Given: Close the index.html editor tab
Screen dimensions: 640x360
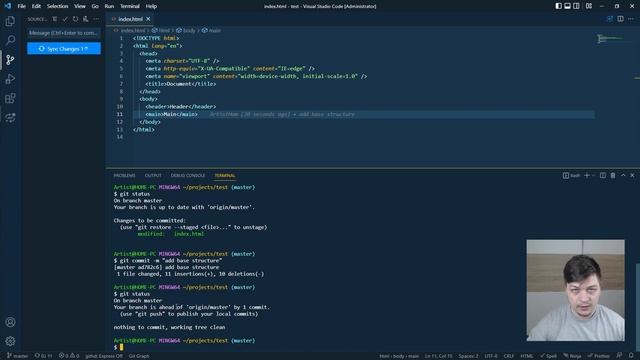Looking at the screenshot, I should [x=148, y=19].
